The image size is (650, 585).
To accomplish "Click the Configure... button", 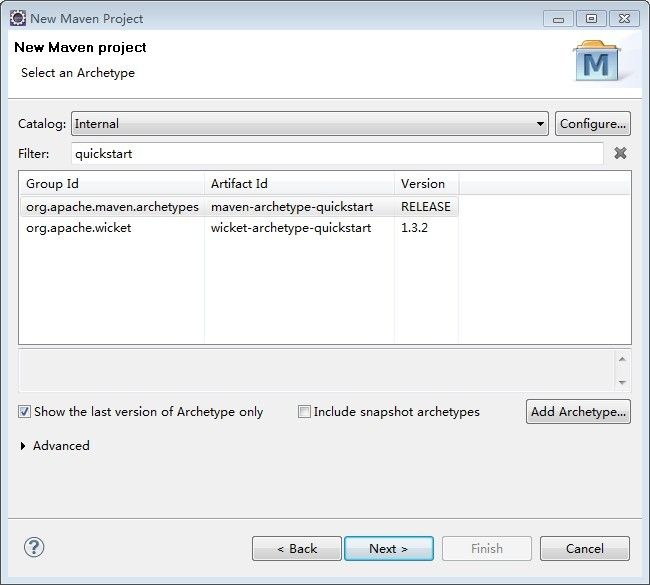I will point(593,124).
